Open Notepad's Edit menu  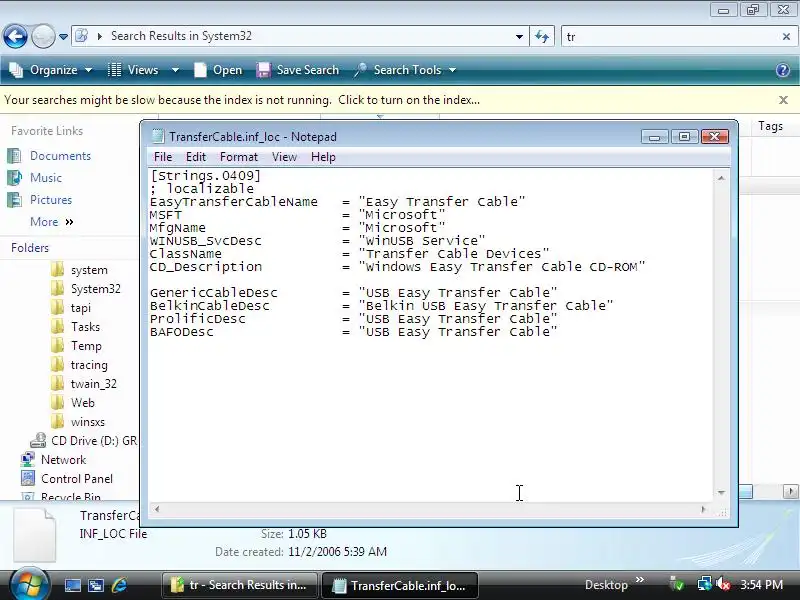coord(196,157)
